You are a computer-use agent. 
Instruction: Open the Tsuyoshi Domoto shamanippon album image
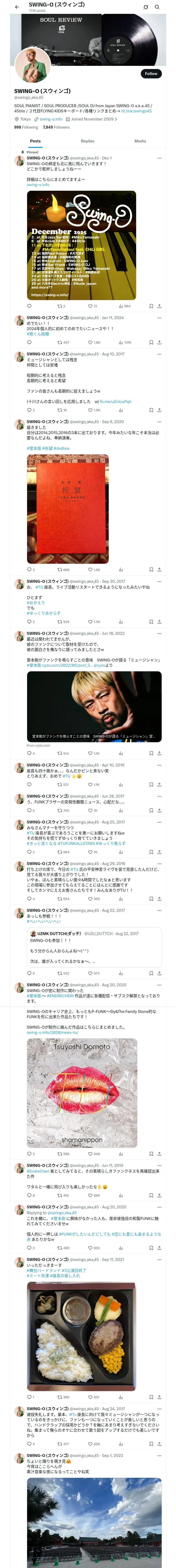[82, 1093]
